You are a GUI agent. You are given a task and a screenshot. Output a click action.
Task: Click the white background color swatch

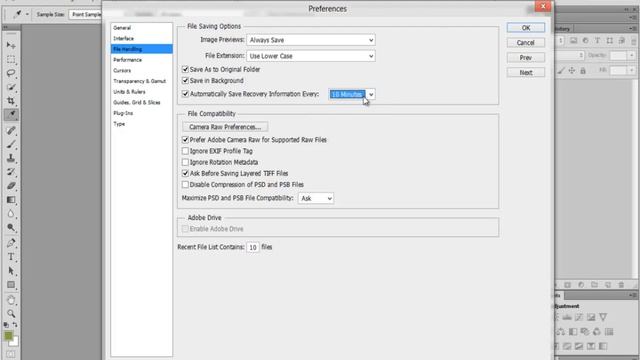click(15, 342)
